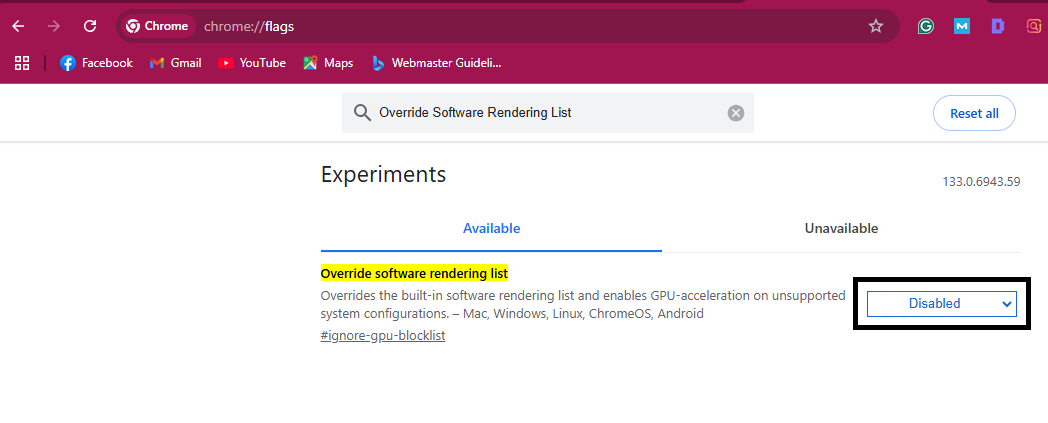This screenshot has height=423, width=1048.
Task: Clear the flags search field text
Action: (736, 113)
